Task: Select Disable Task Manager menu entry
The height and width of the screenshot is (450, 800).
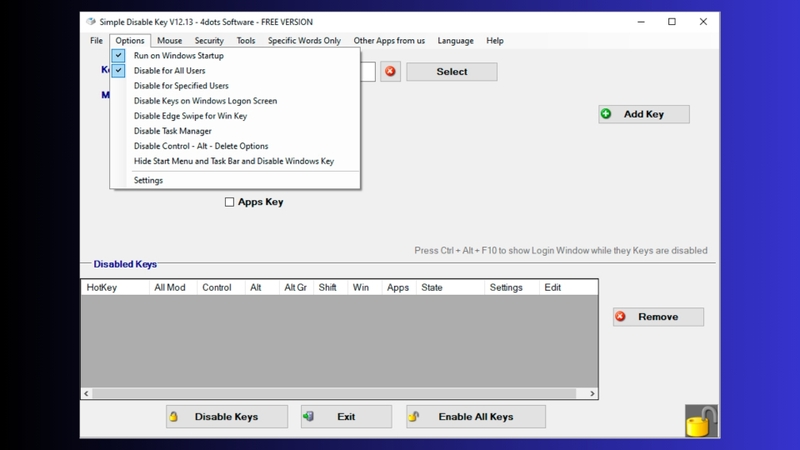Action: point(235,131)
